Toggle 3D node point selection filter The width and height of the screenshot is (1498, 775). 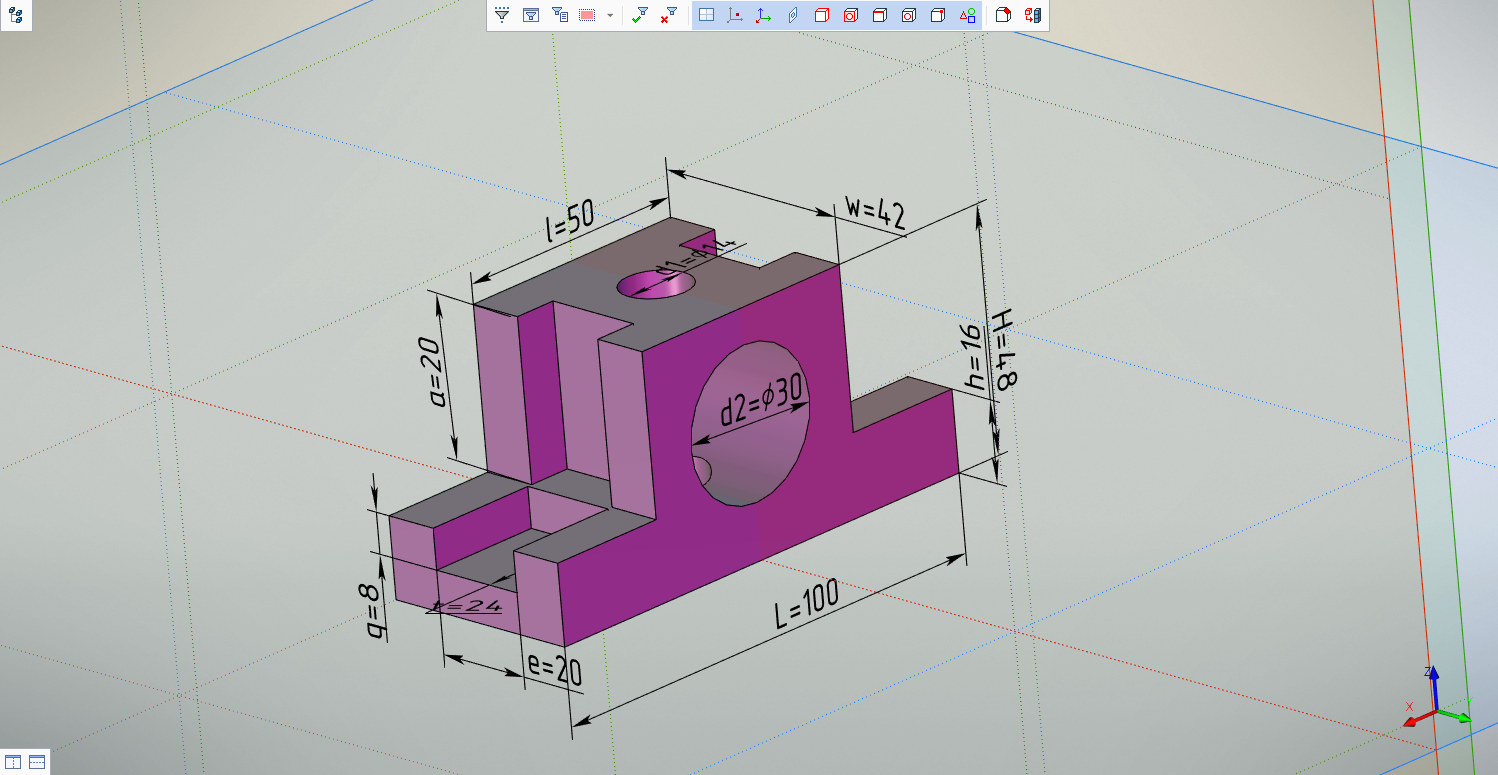735,15
